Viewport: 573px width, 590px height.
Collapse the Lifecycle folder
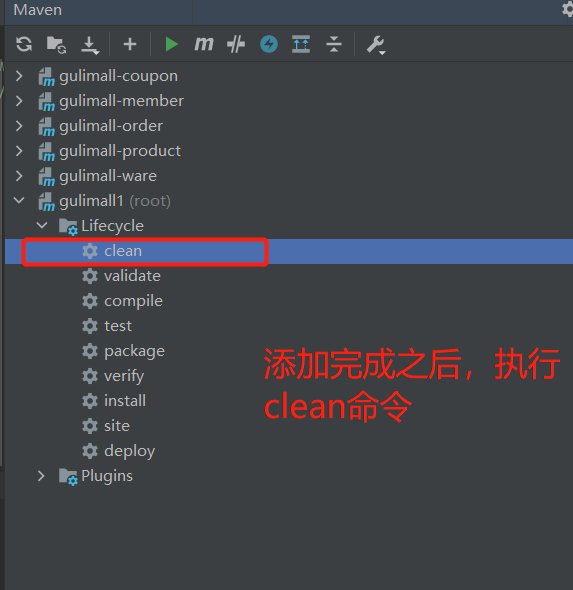[x=42, y=226]
